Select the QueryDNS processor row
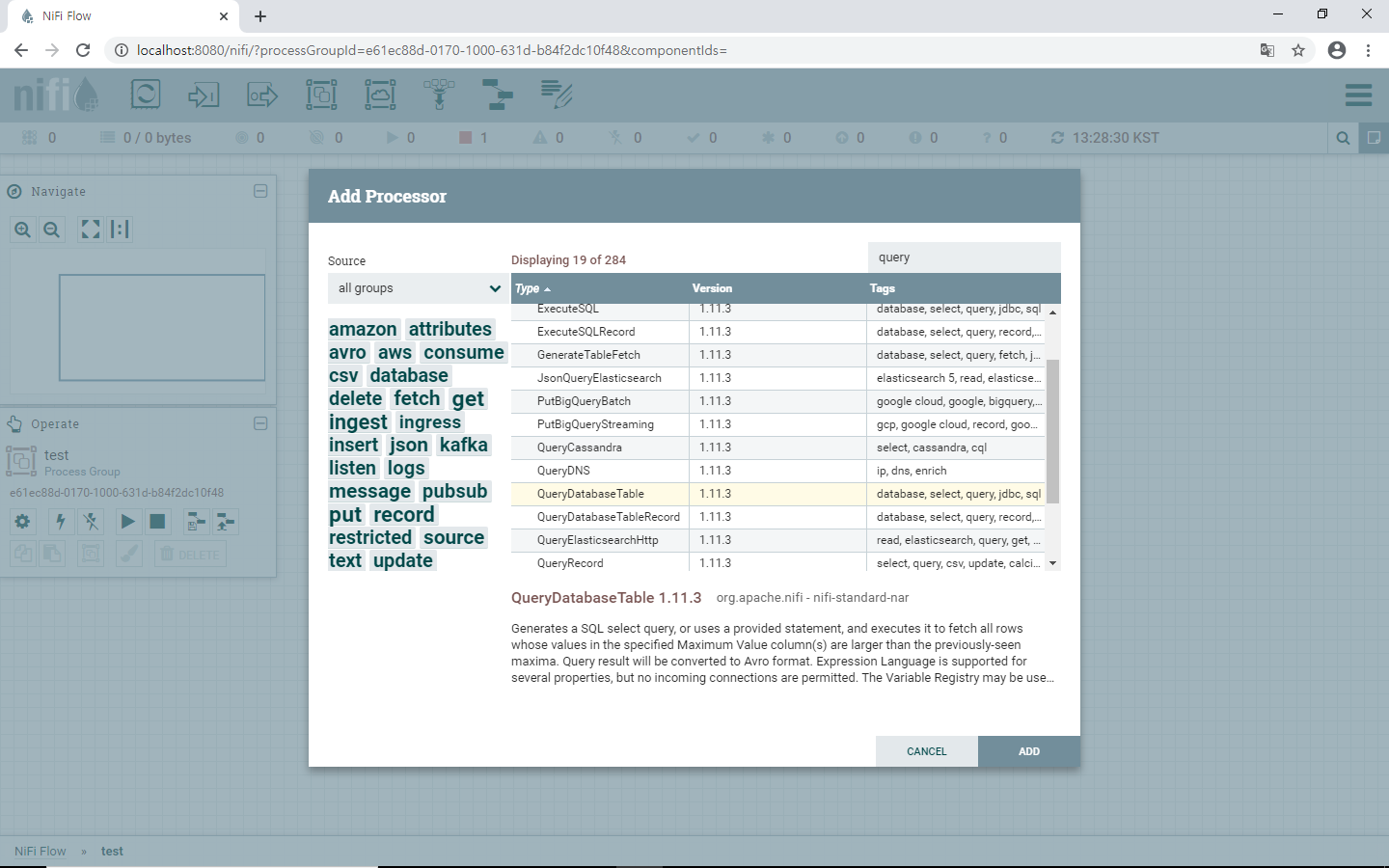The height and width of the screenshot is (868, 1389). click(x=777, y=471)
